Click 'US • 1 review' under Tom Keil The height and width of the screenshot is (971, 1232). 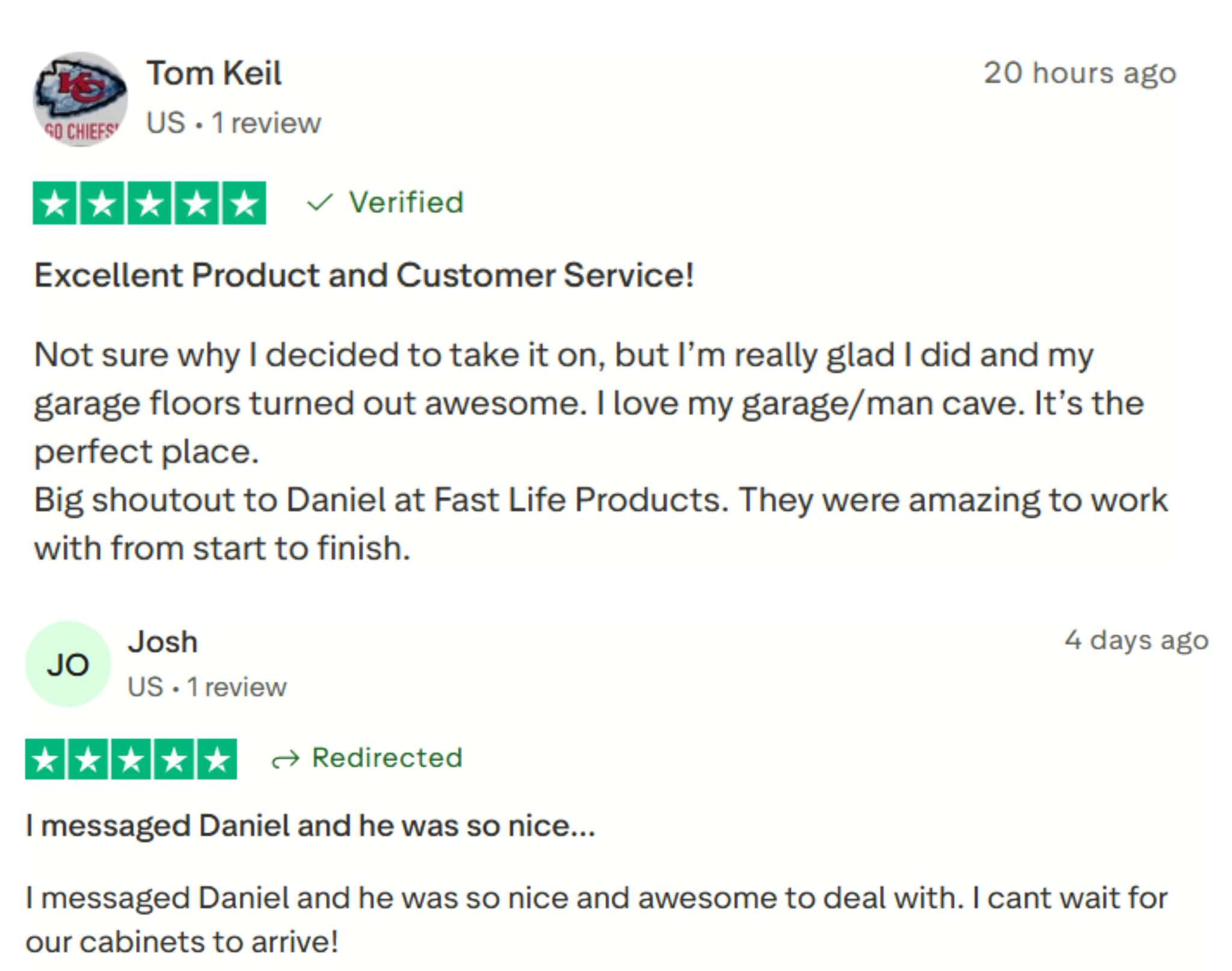click(x=233, y=123)
